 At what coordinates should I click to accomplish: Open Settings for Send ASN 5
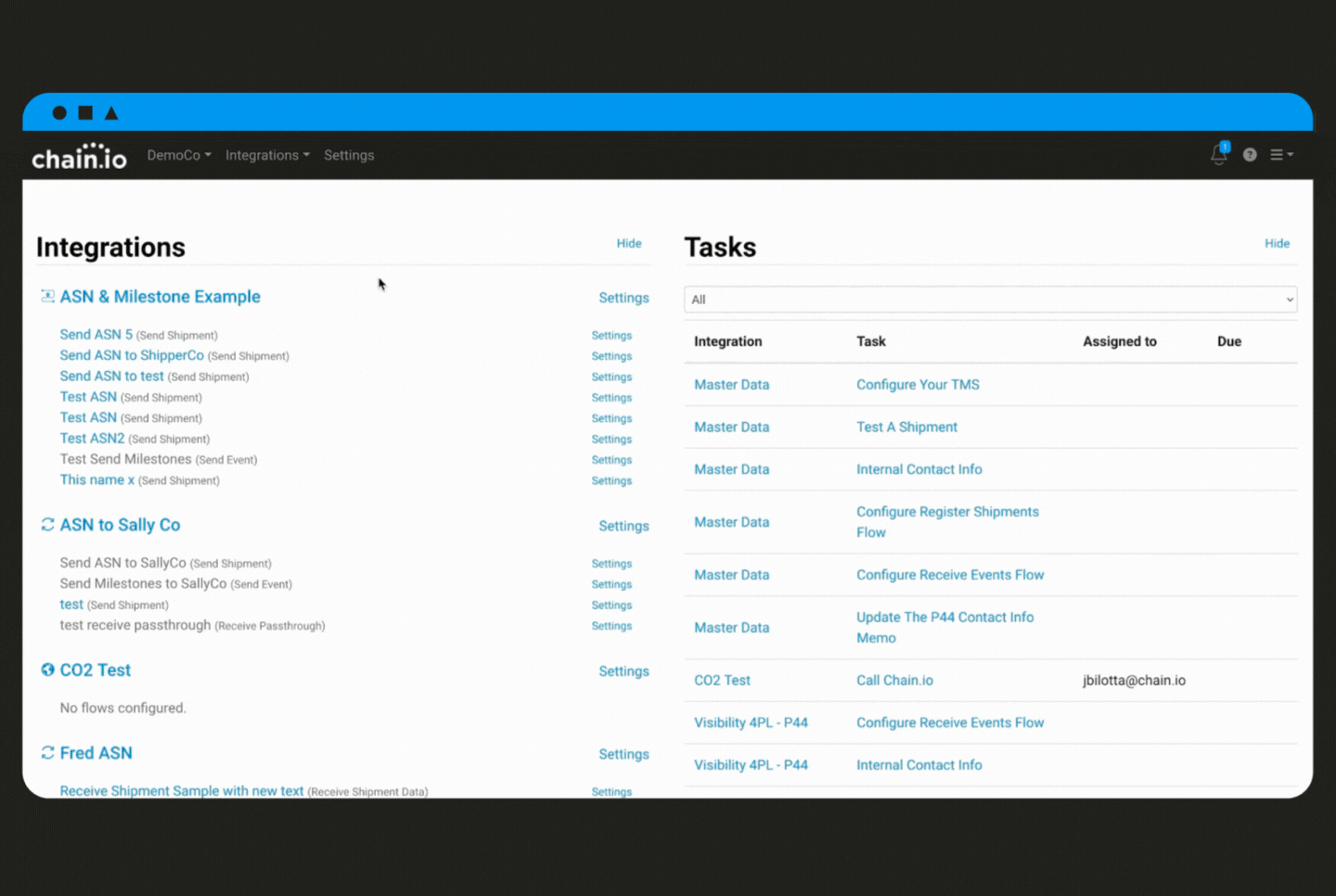[x=611, y=336]
